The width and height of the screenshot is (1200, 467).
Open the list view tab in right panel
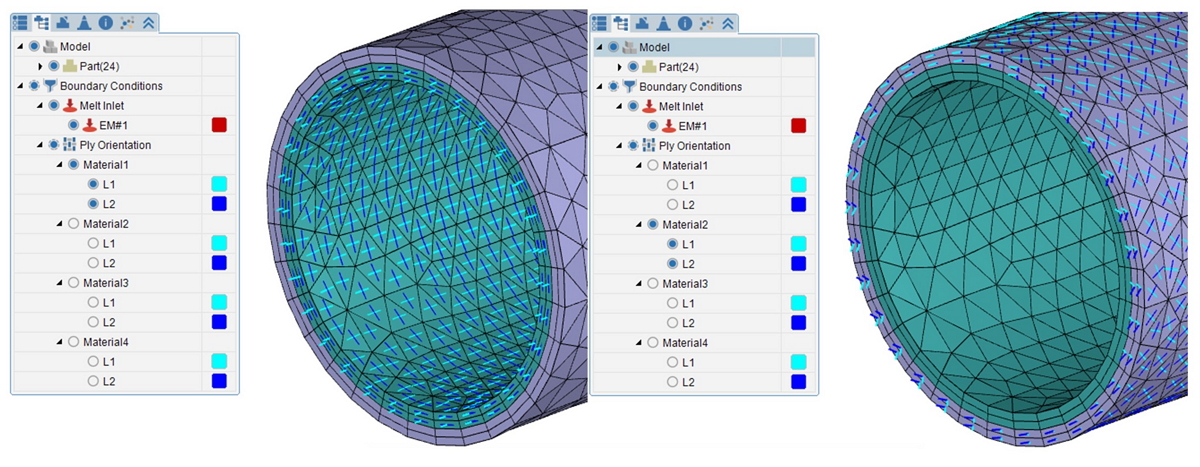[x=599, y=22]
